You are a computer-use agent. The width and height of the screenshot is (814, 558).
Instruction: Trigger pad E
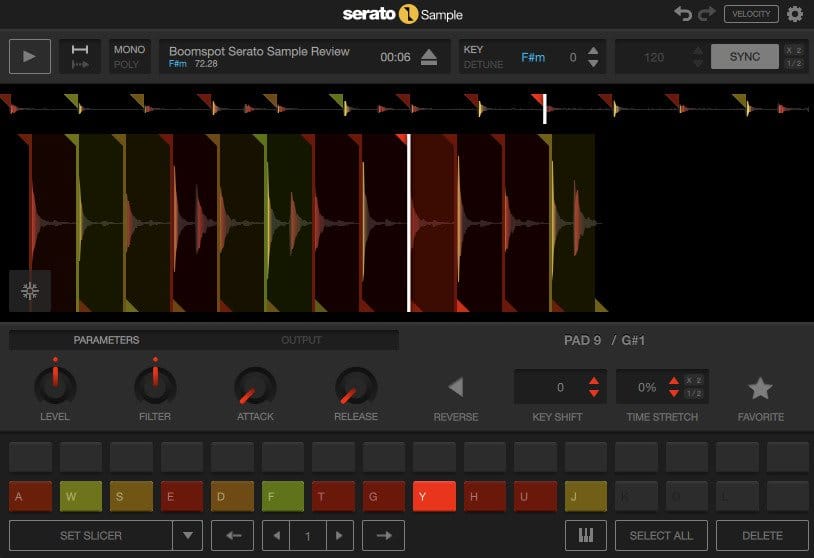pyautogui.click(x=182, y=496)
